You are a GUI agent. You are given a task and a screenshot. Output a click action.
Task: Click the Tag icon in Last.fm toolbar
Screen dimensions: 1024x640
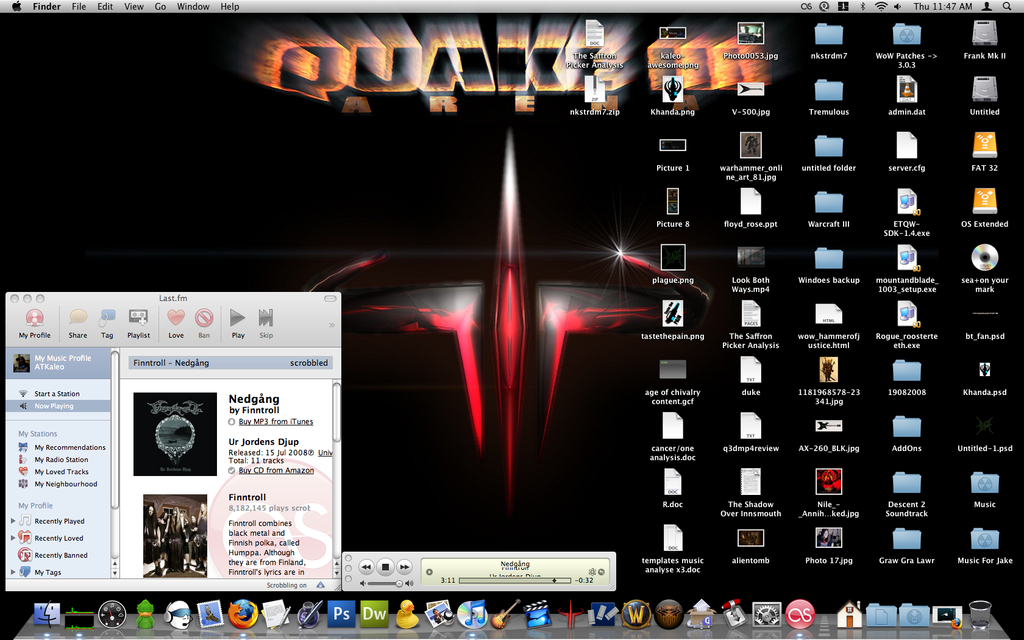click(x=107, y=324)
